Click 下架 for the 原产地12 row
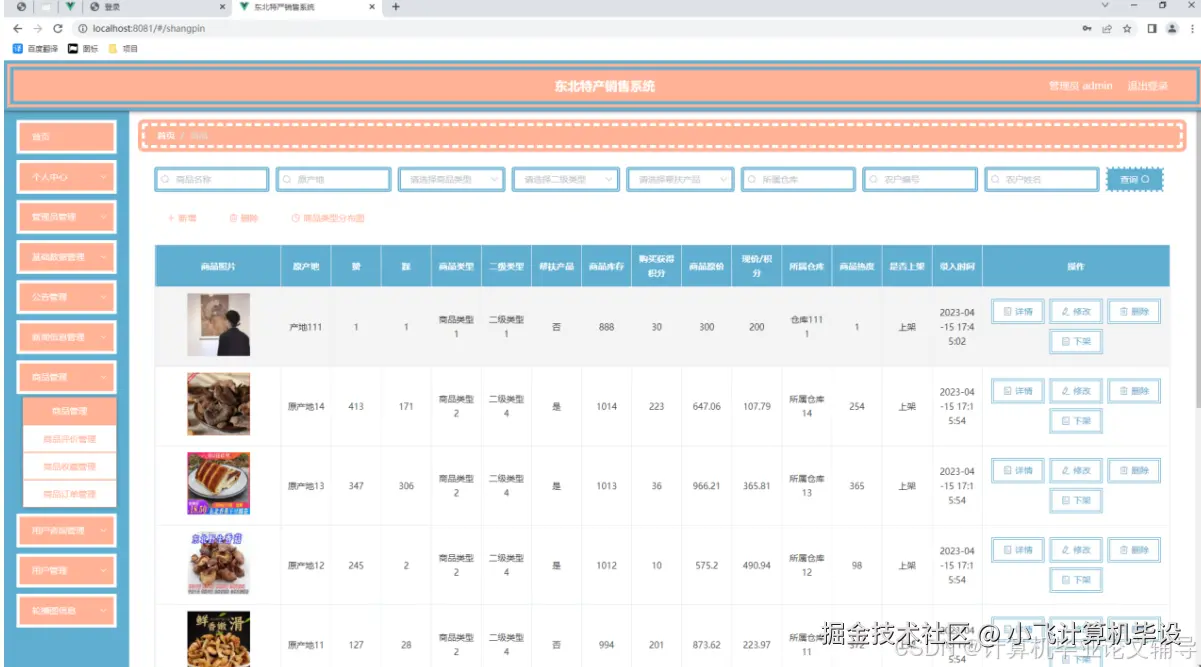The height and width of the screenshot is (667, 1201). click(1076, 579)
